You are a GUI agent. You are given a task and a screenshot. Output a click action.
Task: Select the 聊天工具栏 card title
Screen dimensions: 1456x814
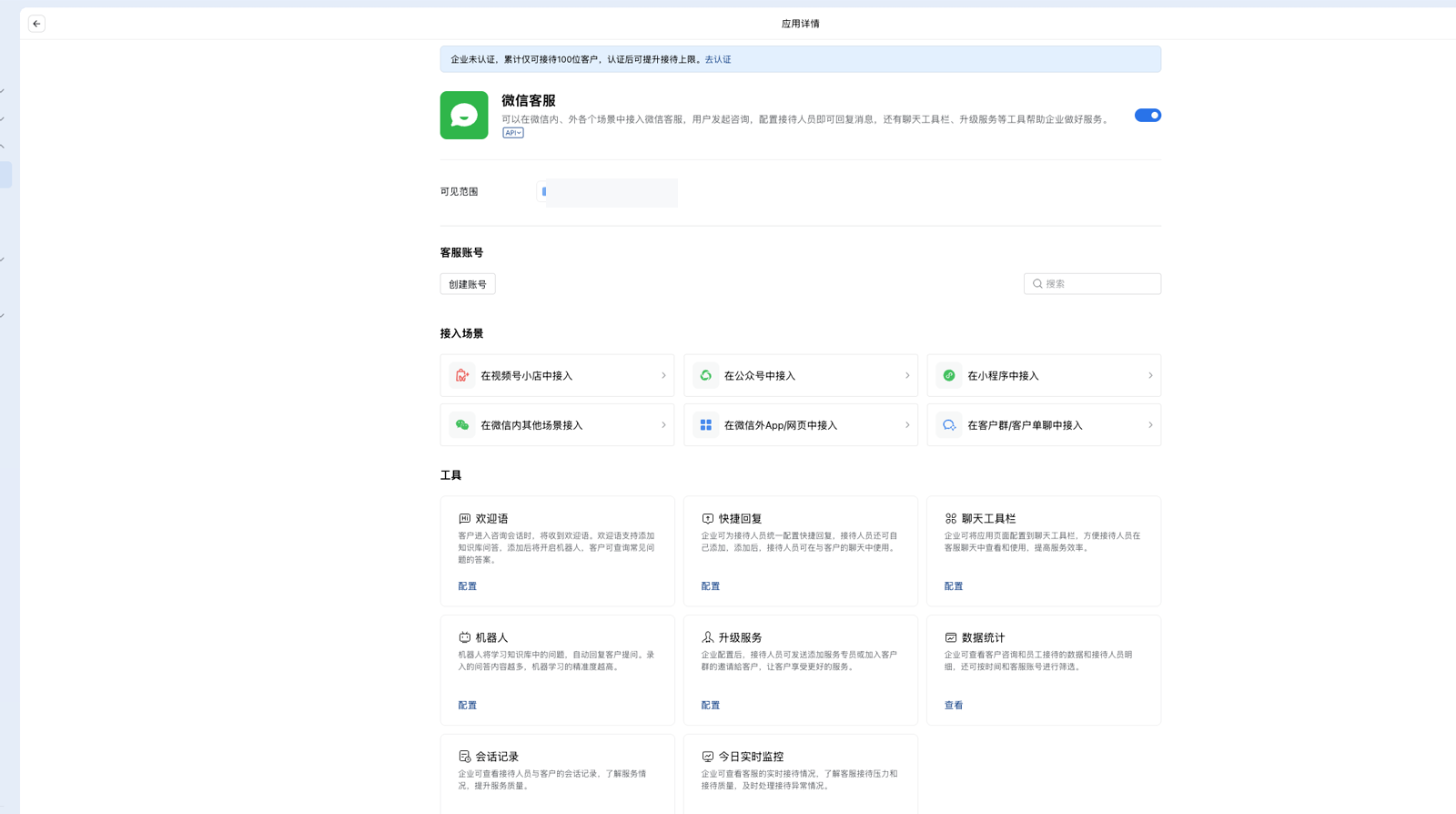pos(989,519)
